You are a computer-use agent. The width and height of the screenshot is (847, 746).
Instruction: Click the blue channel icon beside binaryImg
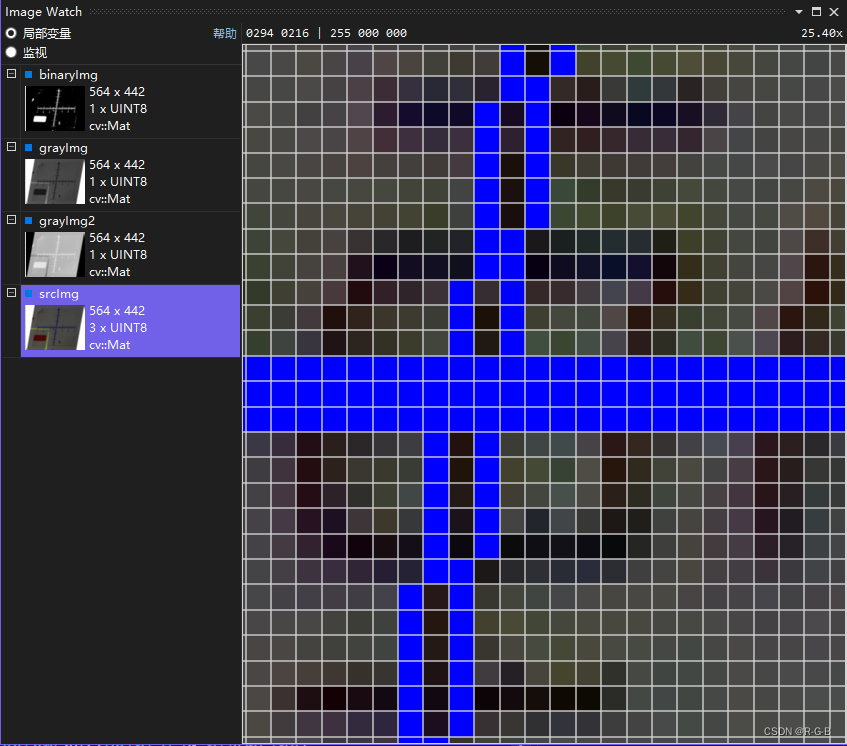(x=29, y=74)
